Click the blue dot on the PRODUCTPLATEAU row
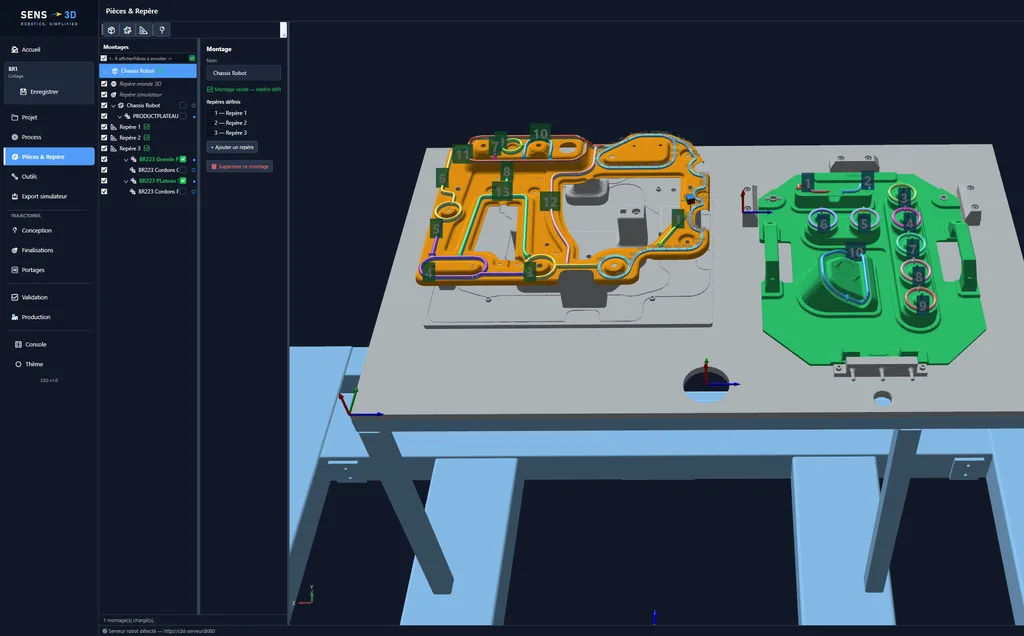Image resolution: width=1024 pixels, height=636 pixels. 194,116
